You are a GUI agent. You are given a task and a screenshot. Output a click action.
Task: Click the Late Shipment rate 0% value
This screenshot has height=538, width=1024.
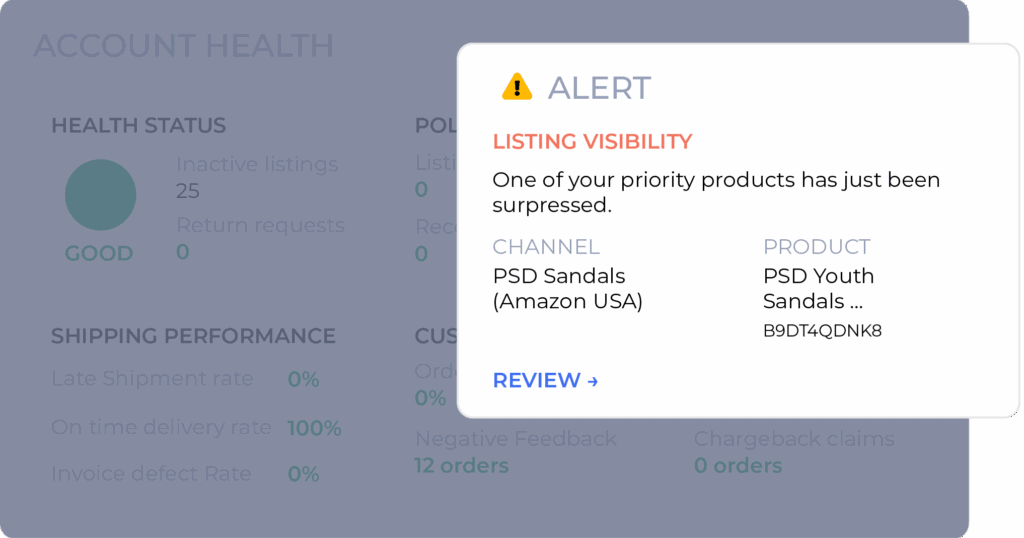(x=304, y=379)
